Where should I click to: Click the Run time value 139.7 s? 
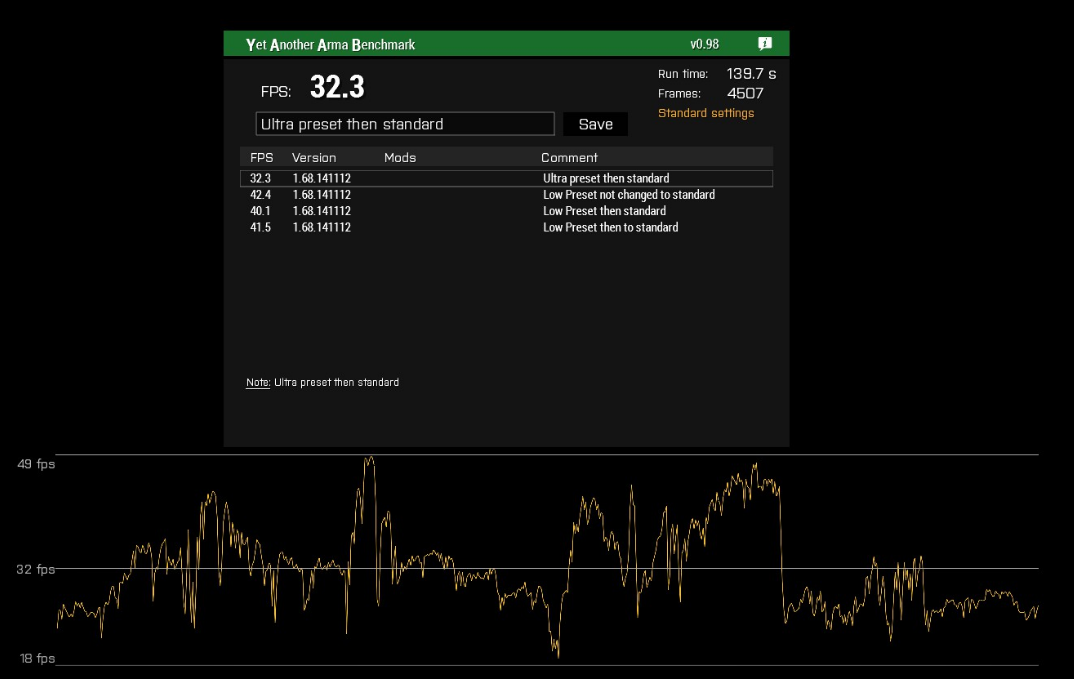751,73
